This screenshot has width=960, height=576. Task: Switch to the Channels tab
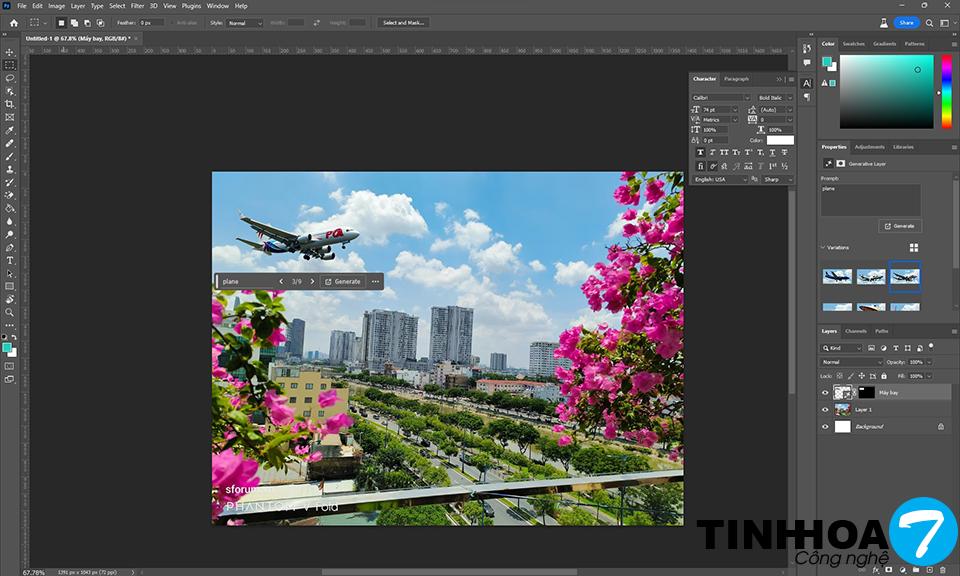pos(856,331)
